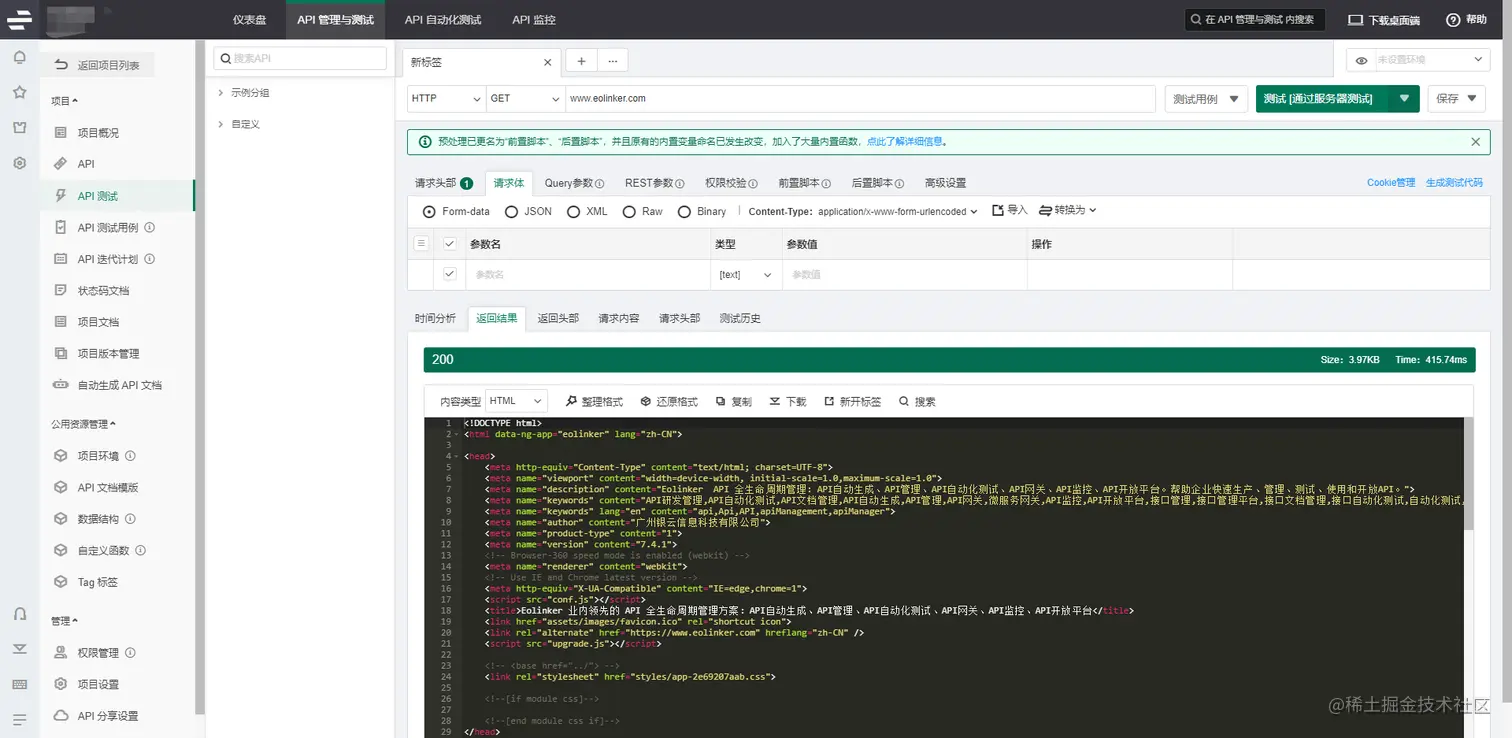
Task: Click 整理格式 to beautify the response
Action: coord(594,401)
